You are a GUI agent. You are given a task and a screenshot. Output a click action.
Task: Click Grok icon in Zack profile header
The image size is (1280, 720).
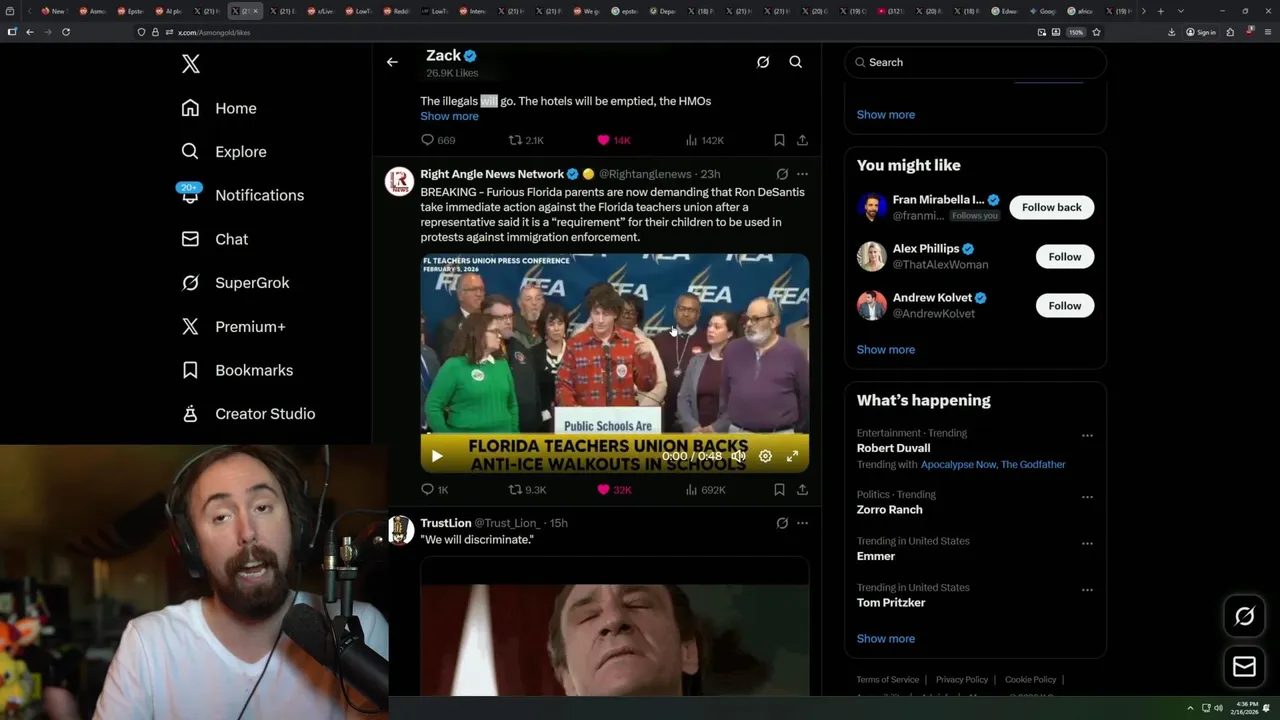click(x=763, y=62)
